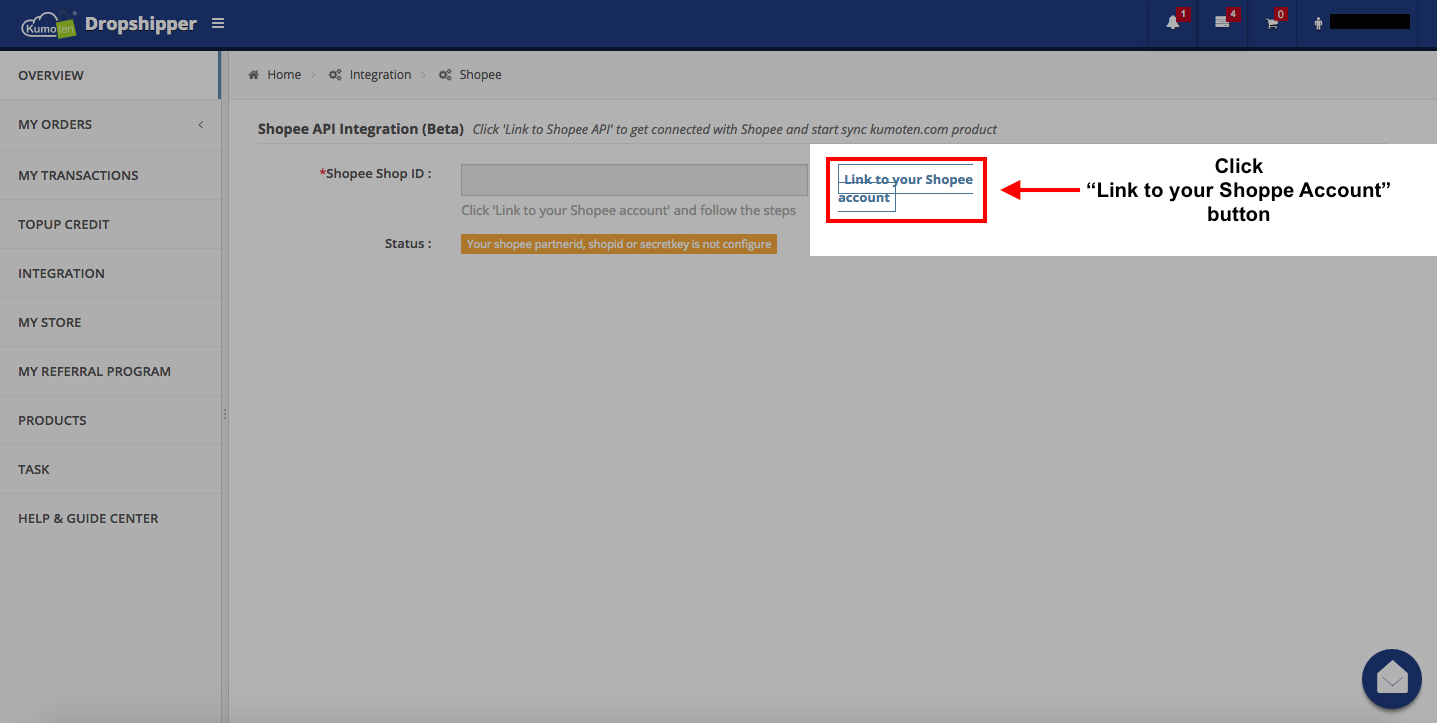The width and height of the screenshot is (1437, 723).
Task: Open Help & Guide Center
Action: click(x=110, y=518)
